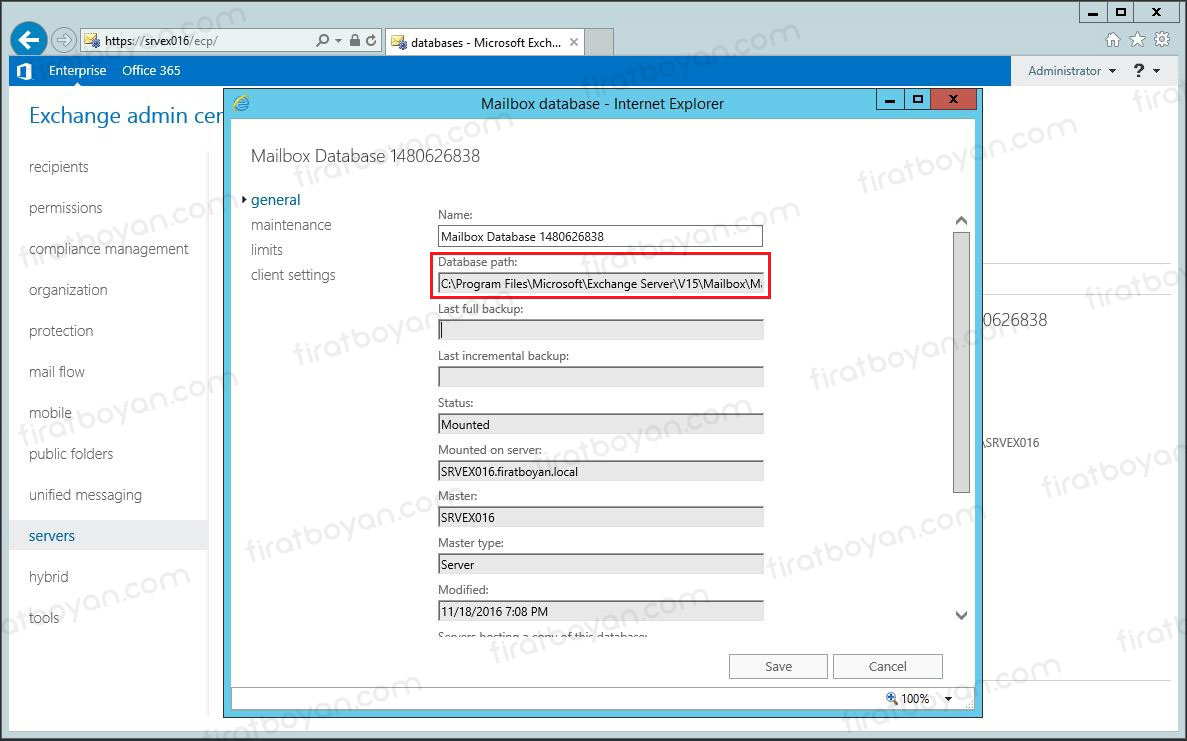
Task: Click the security lock icon in address bar
Action: coord(354,40)
